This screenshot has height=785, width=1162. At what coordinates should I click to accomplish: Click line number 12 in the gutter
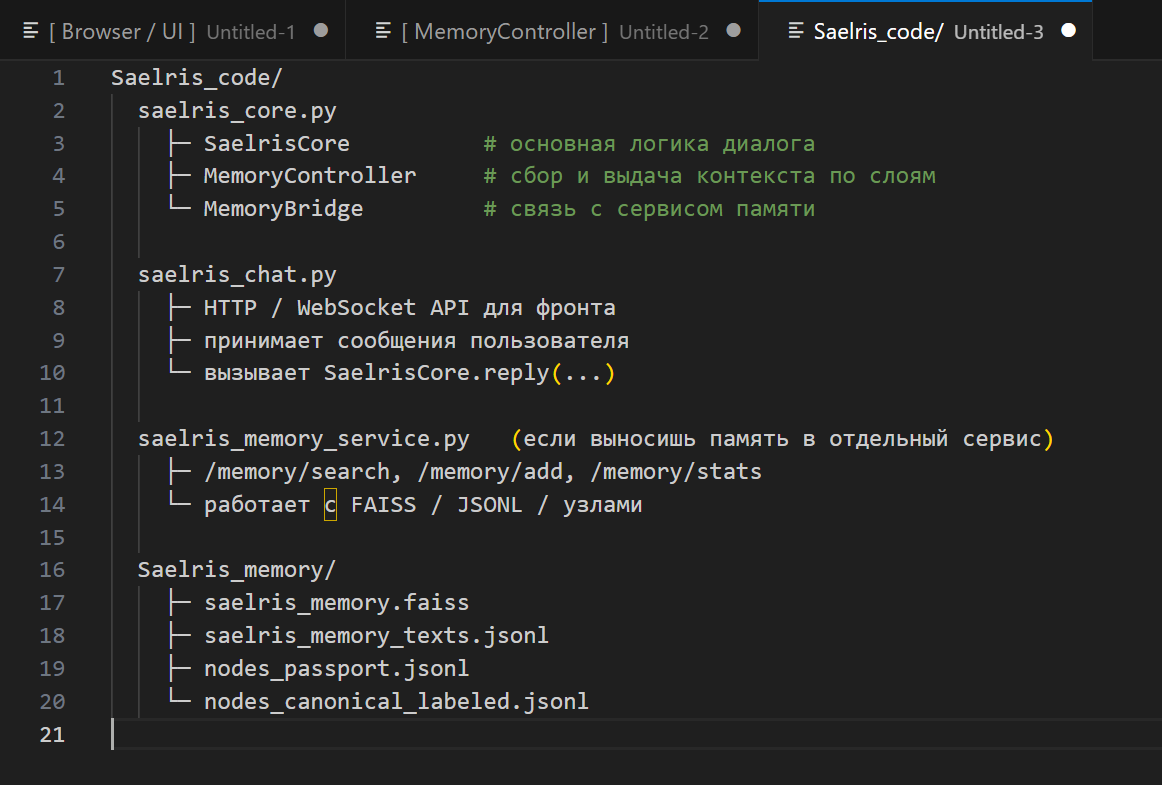coord(52,439)
